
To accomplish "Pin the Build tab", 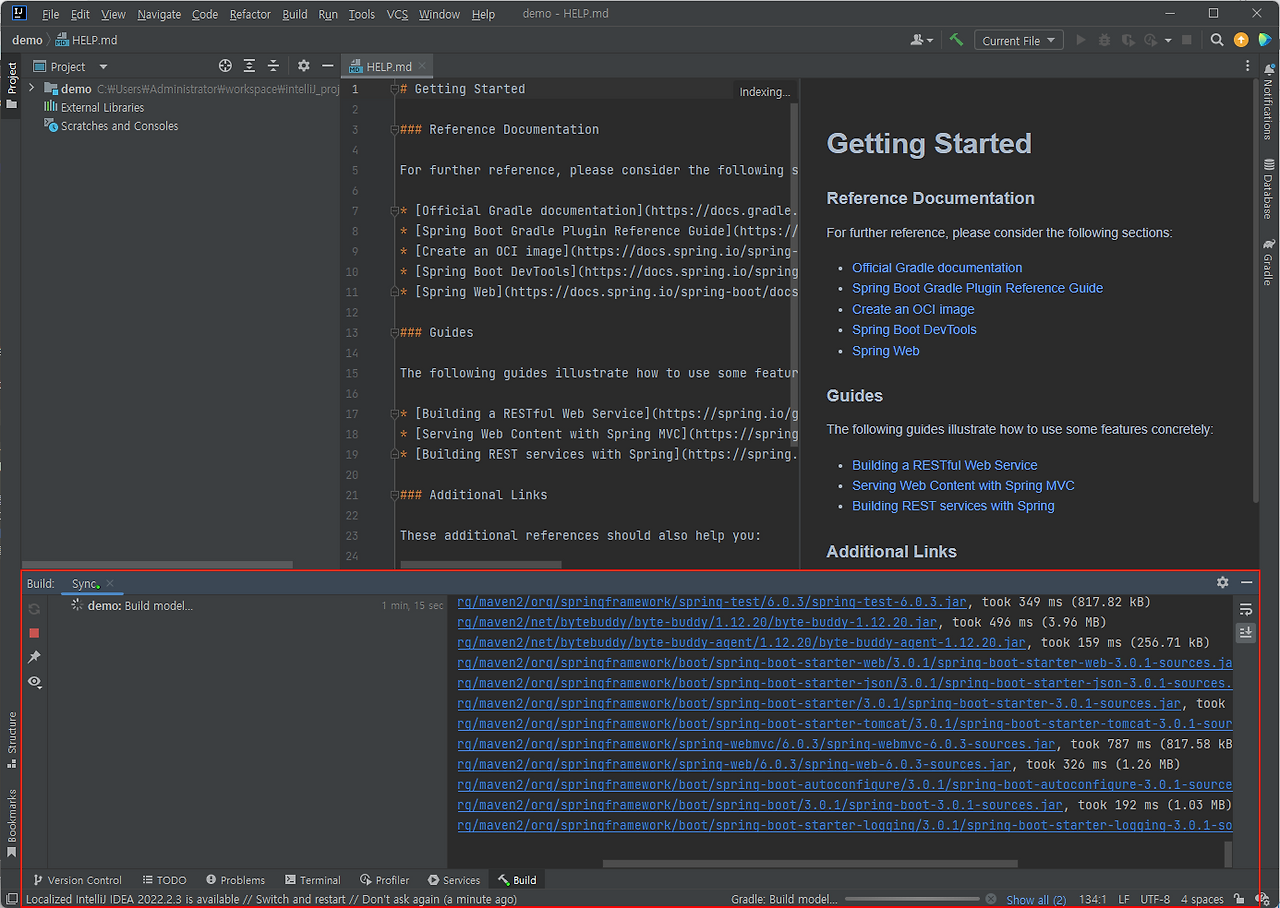I will click(34, 657).
